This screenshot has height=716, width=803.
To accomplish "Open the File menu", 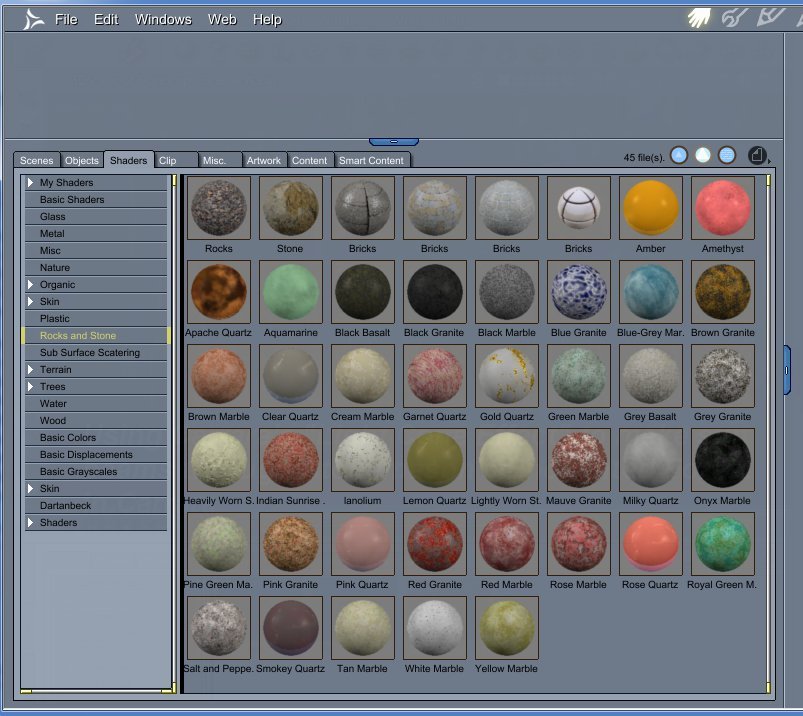I will (66, 19).
